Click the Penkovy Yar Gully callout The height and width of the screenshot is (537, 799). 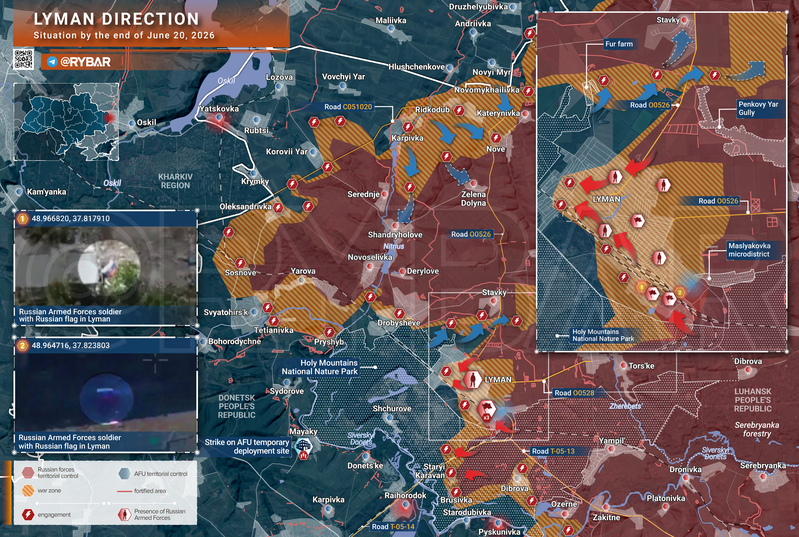[758, 109]
